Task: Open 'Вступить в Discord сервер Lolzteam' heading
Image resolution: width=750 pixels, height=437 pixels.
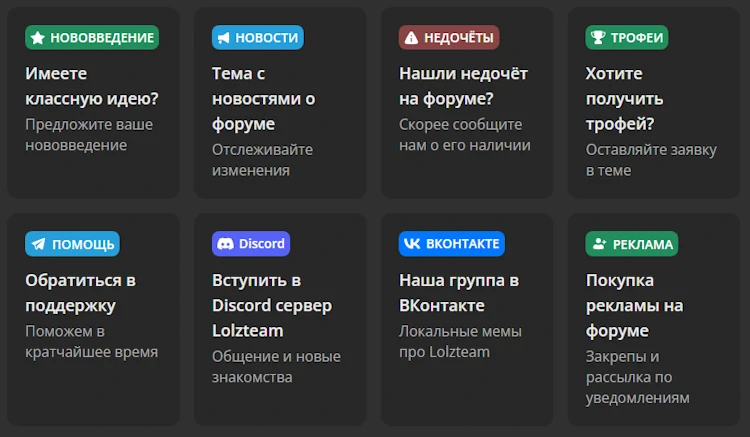Action: pyautogui.click(x=272, y=305)
